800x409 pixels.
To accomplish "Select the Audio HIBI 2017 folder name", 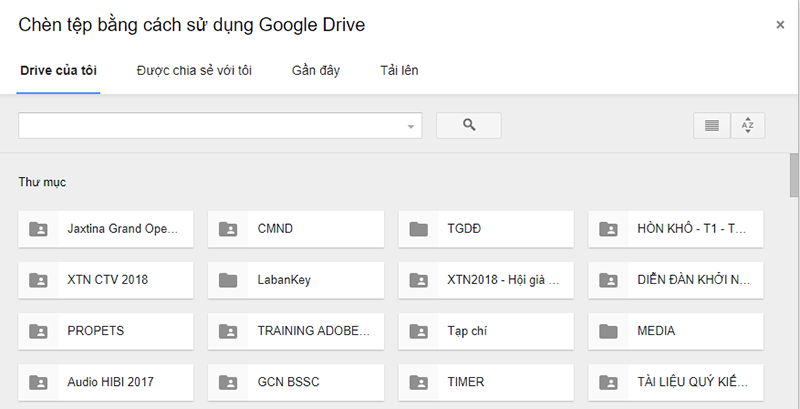I will tap(110, 382).
